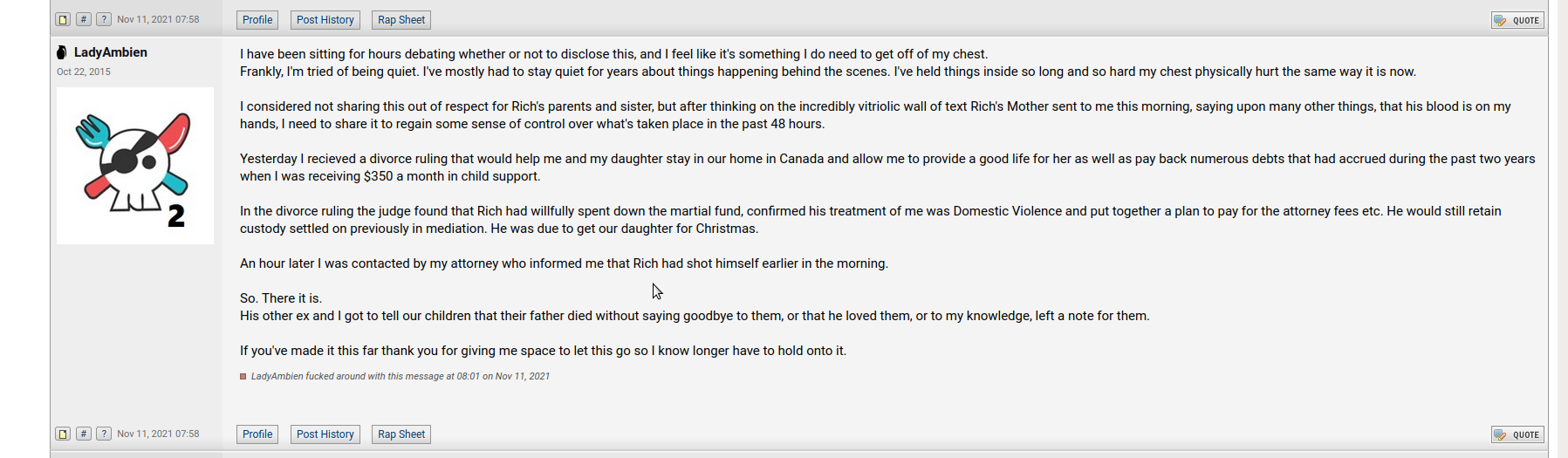Click the skull and utensils avatar image

[135, 166]
